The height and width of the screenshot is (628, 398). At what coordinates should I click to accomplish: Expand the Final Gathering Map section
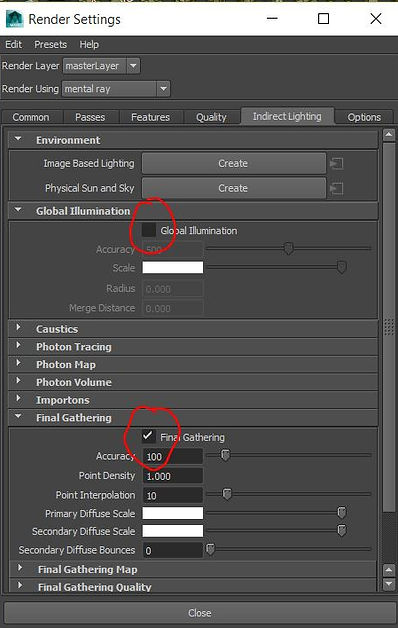20,568
